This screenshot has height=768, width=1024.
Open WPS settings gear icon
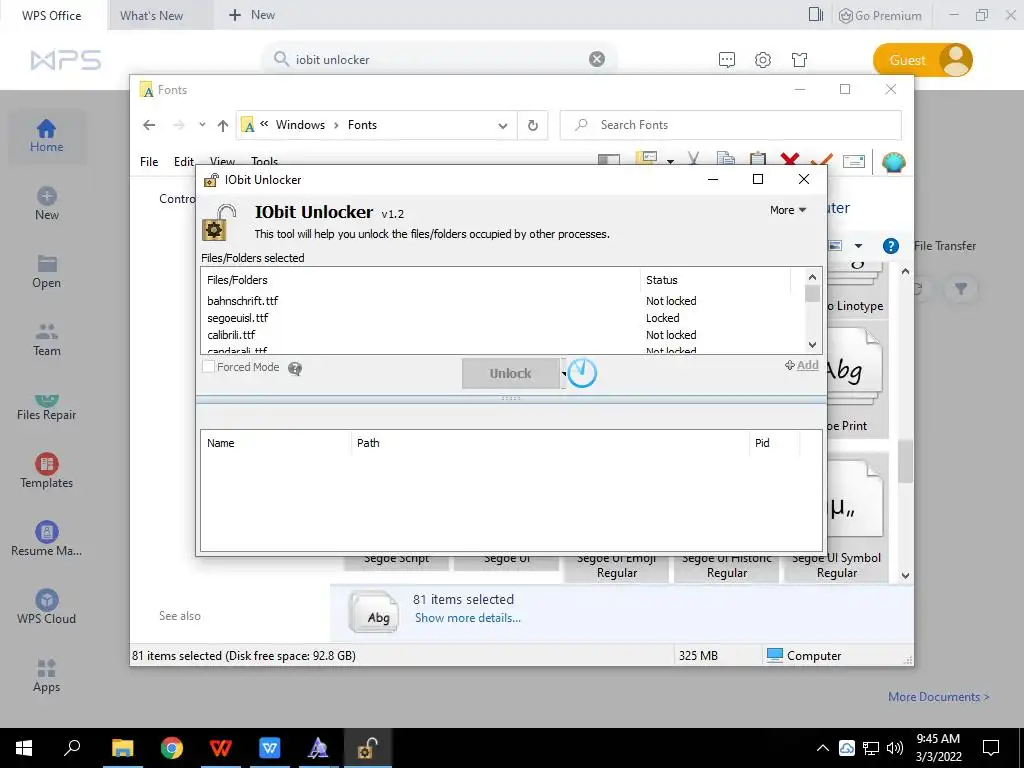pyautogui.click(x=763, y=60)
